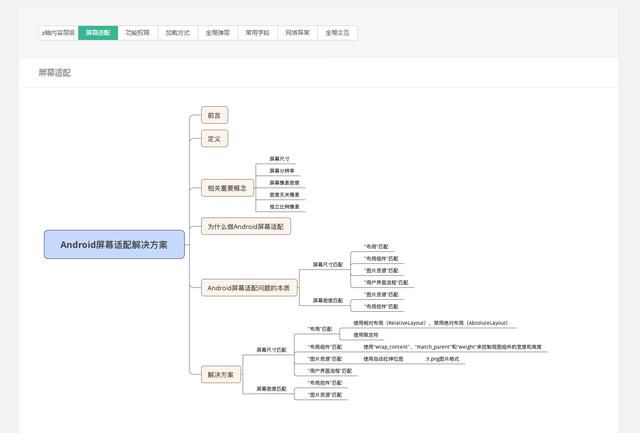The height and width of the screenshot is (433, 640).
Task: Select the 网络异常 tab
Action: (298, 33)
